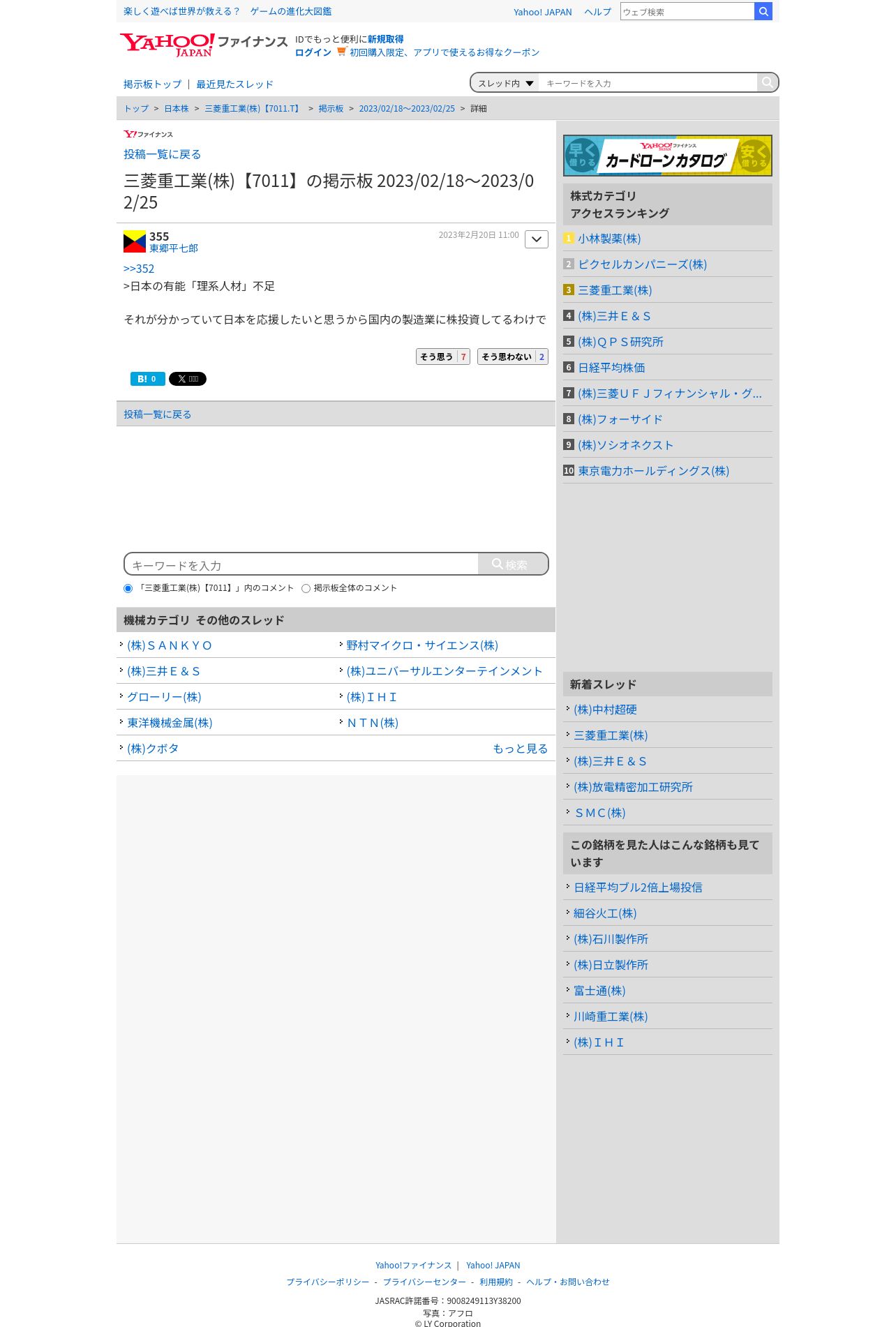Open ranking item (株)ソシオネクスト
This screenshot has width=896, height=1327.
pos(625,445)
